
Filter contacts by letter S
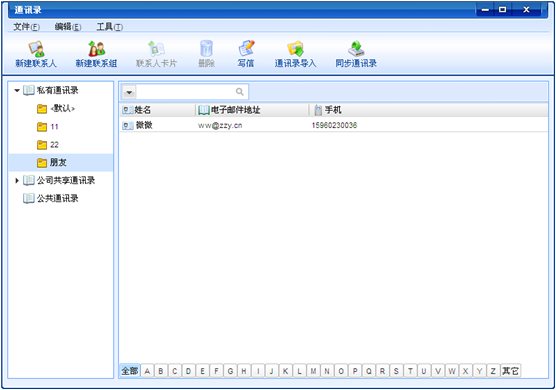point(396,371)
